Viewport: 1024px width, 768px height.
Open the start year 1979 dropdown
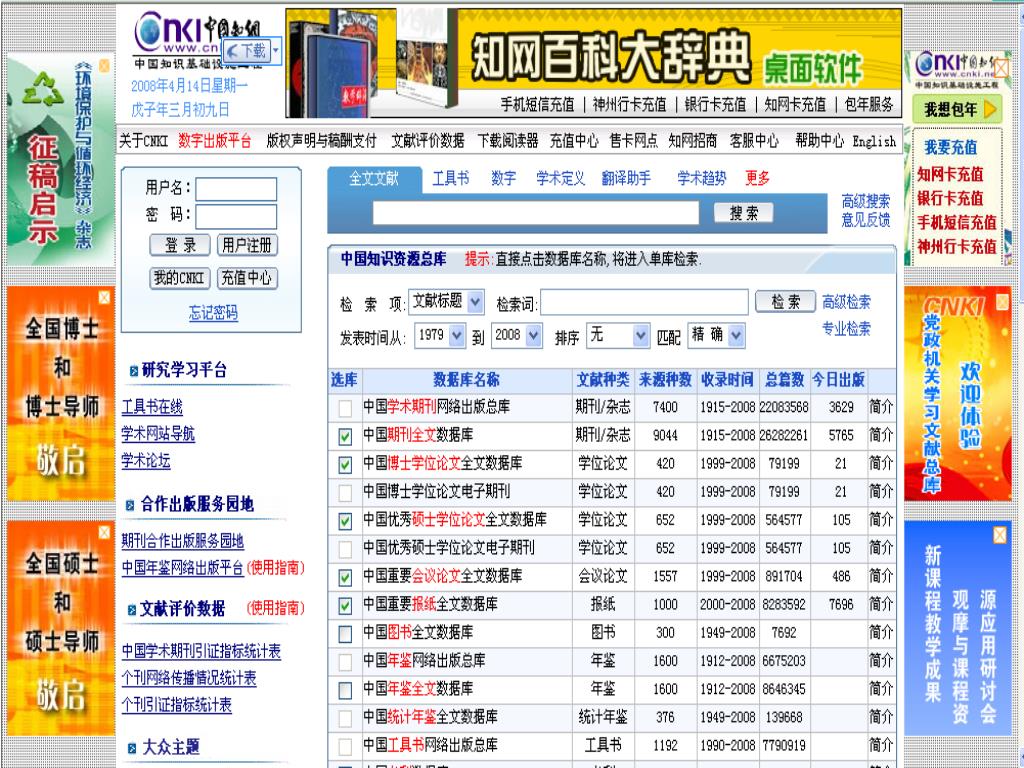[x=440, y=336]
